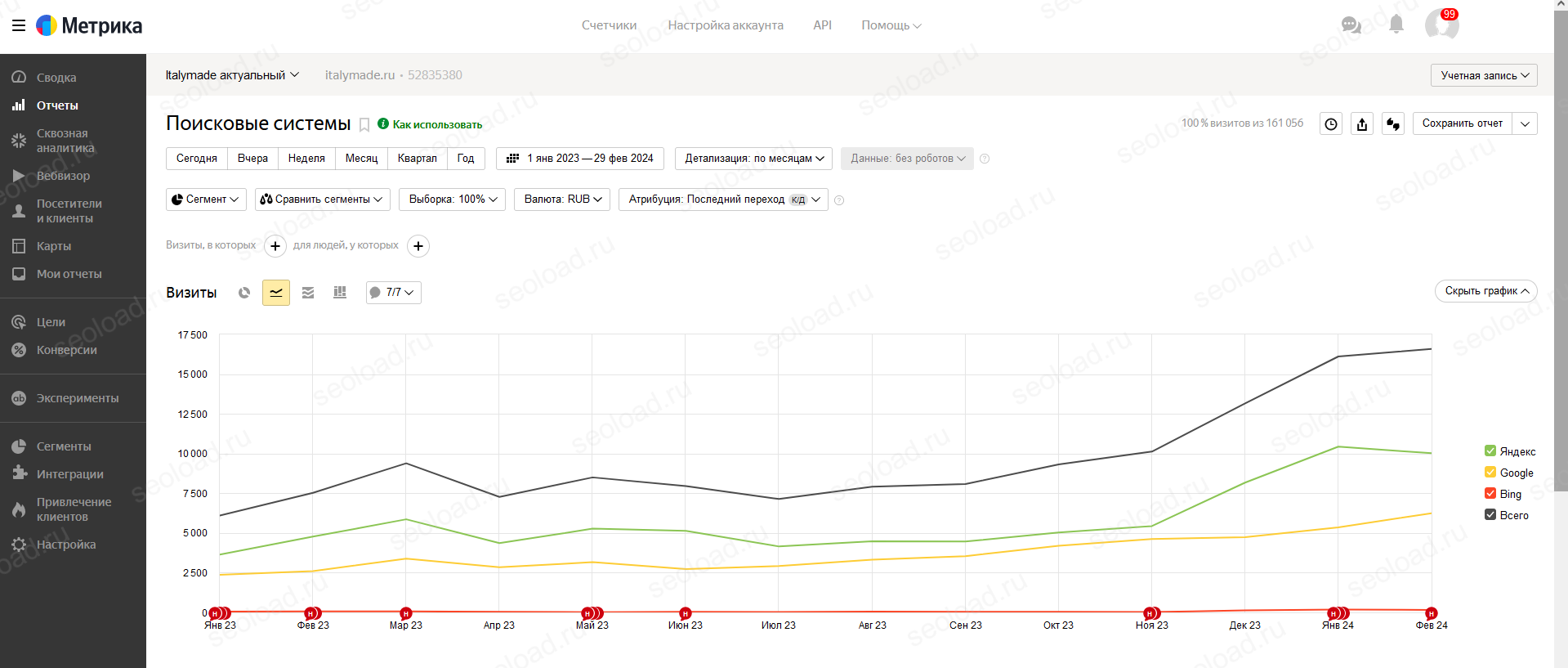Open the Сравнить сегменты dropdown
Screen dimensions: 1568x668
[x=322, y=200]
